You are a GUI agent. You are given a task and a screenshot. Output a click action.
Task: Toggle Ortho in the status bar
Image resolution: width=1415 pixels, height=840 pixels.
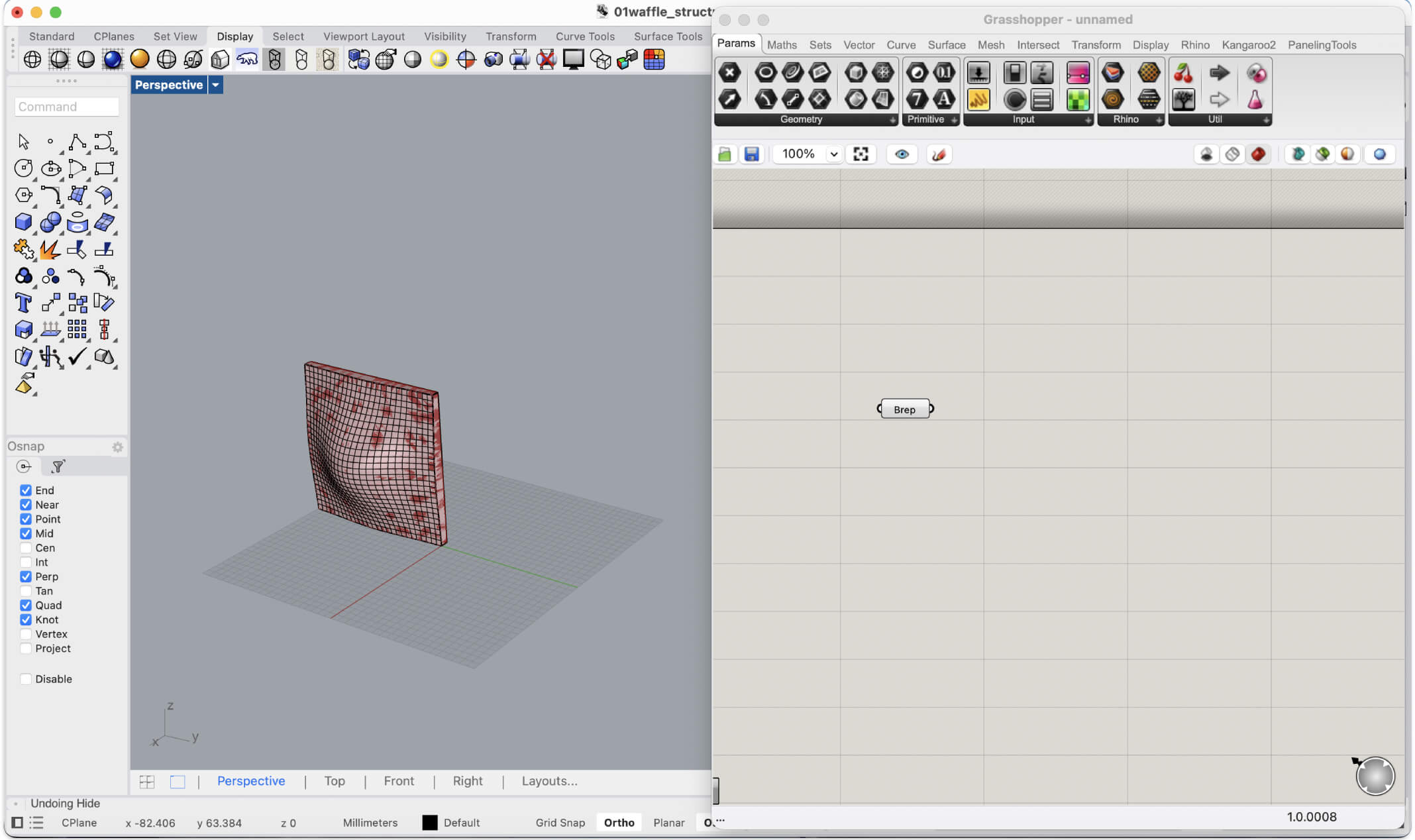tap(619, 823)
